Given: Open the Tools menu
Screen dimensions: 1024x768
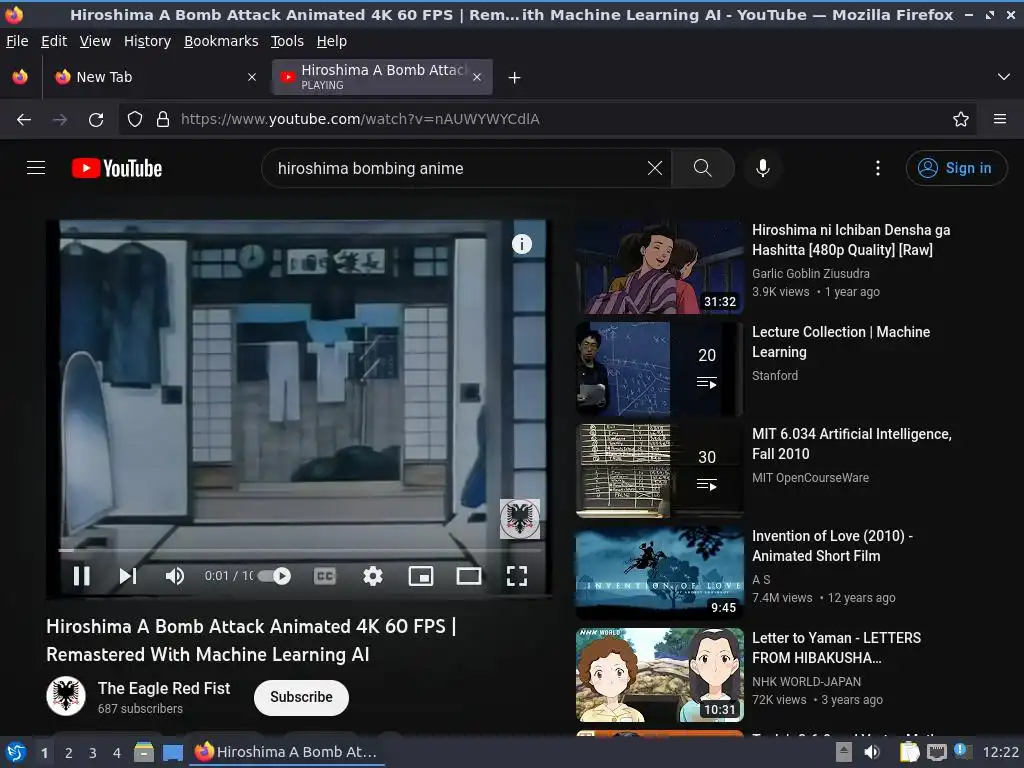Looking at the screenshot, I should (x=287, y=41).
